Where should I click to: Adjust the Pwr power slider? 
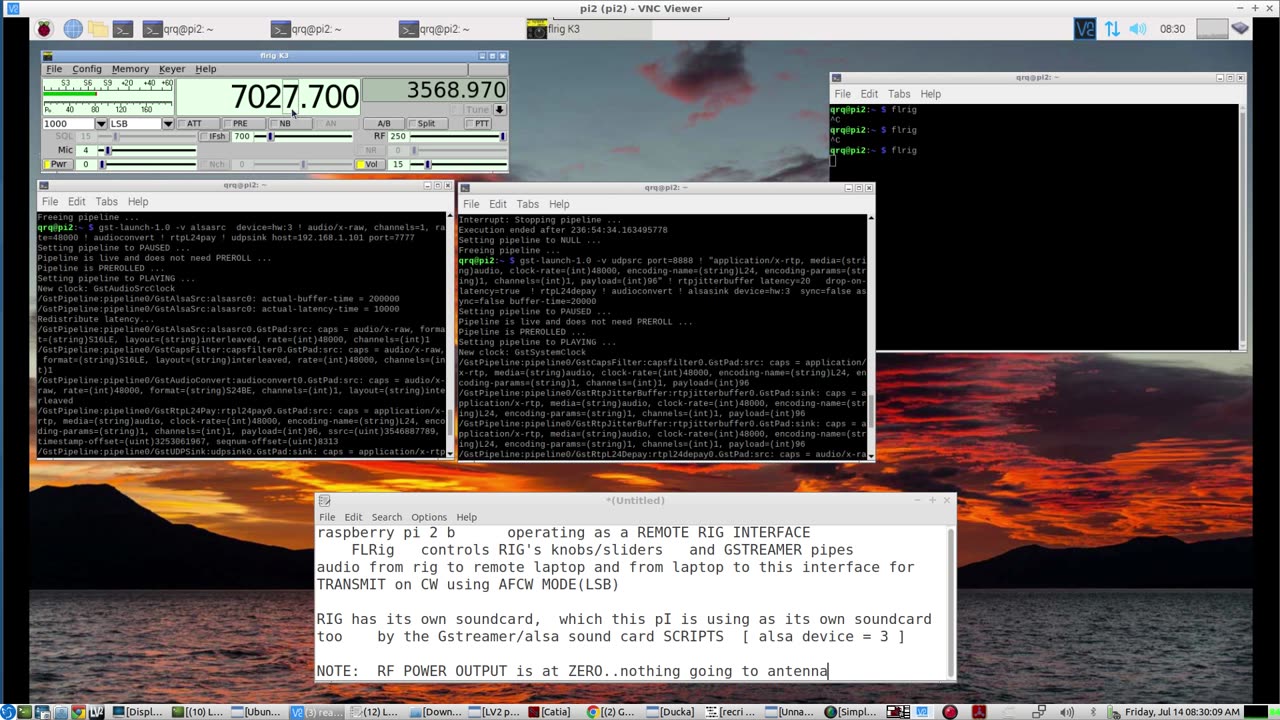(148, 164)
